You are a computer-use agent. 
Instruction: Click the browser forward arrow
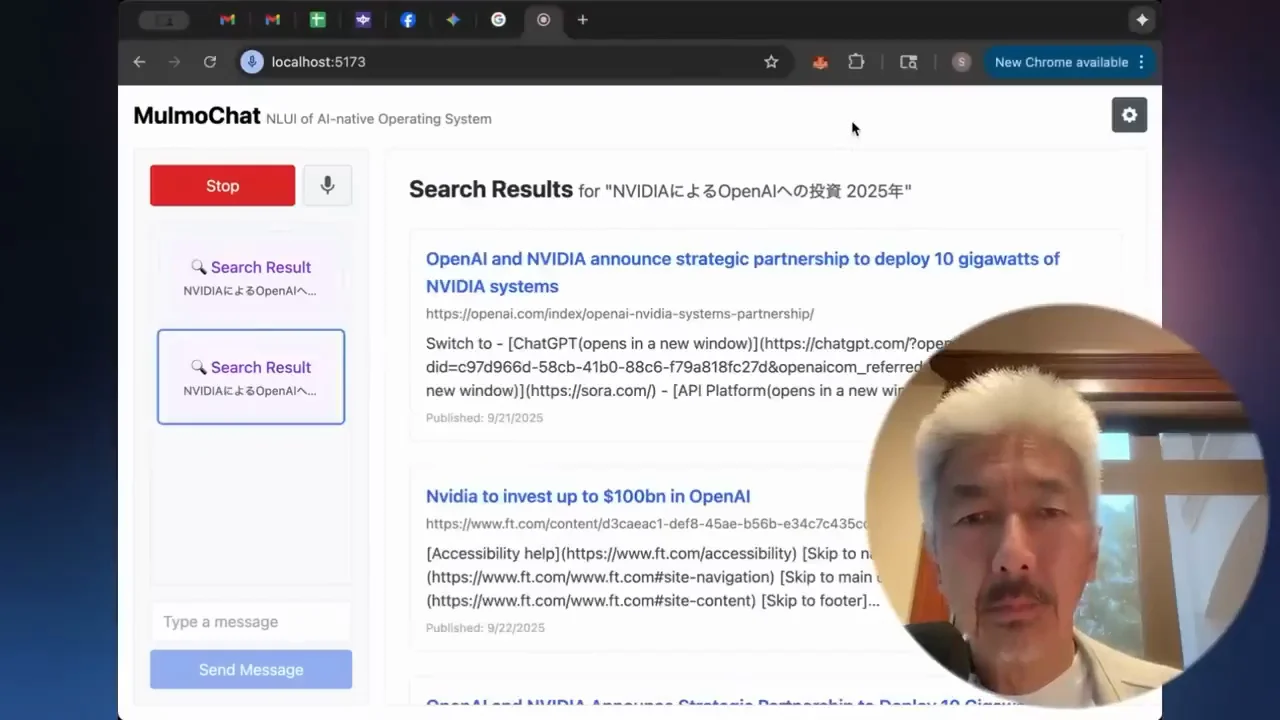coord(175,62)
